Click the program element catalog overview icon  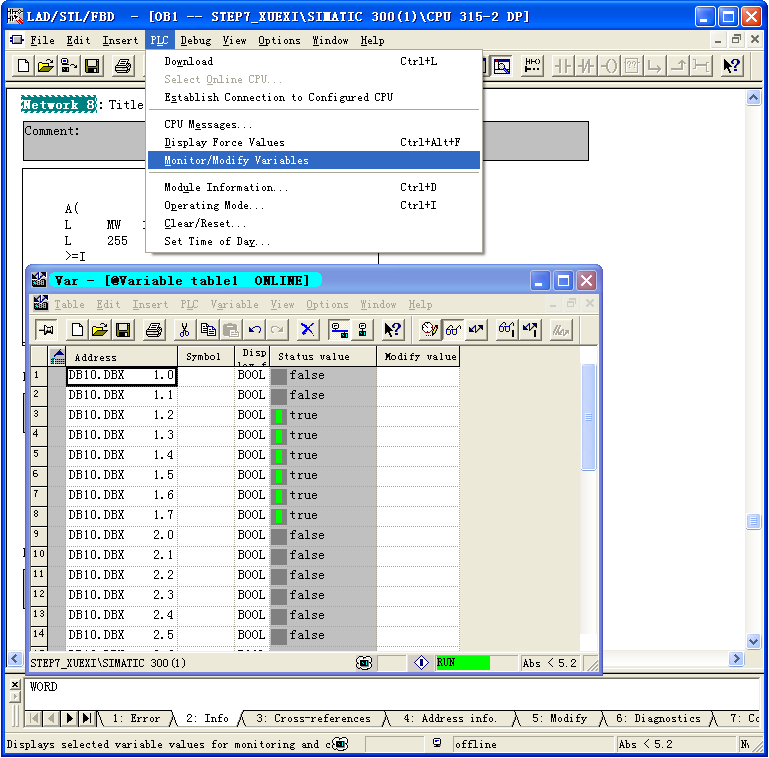coord(502,65)
